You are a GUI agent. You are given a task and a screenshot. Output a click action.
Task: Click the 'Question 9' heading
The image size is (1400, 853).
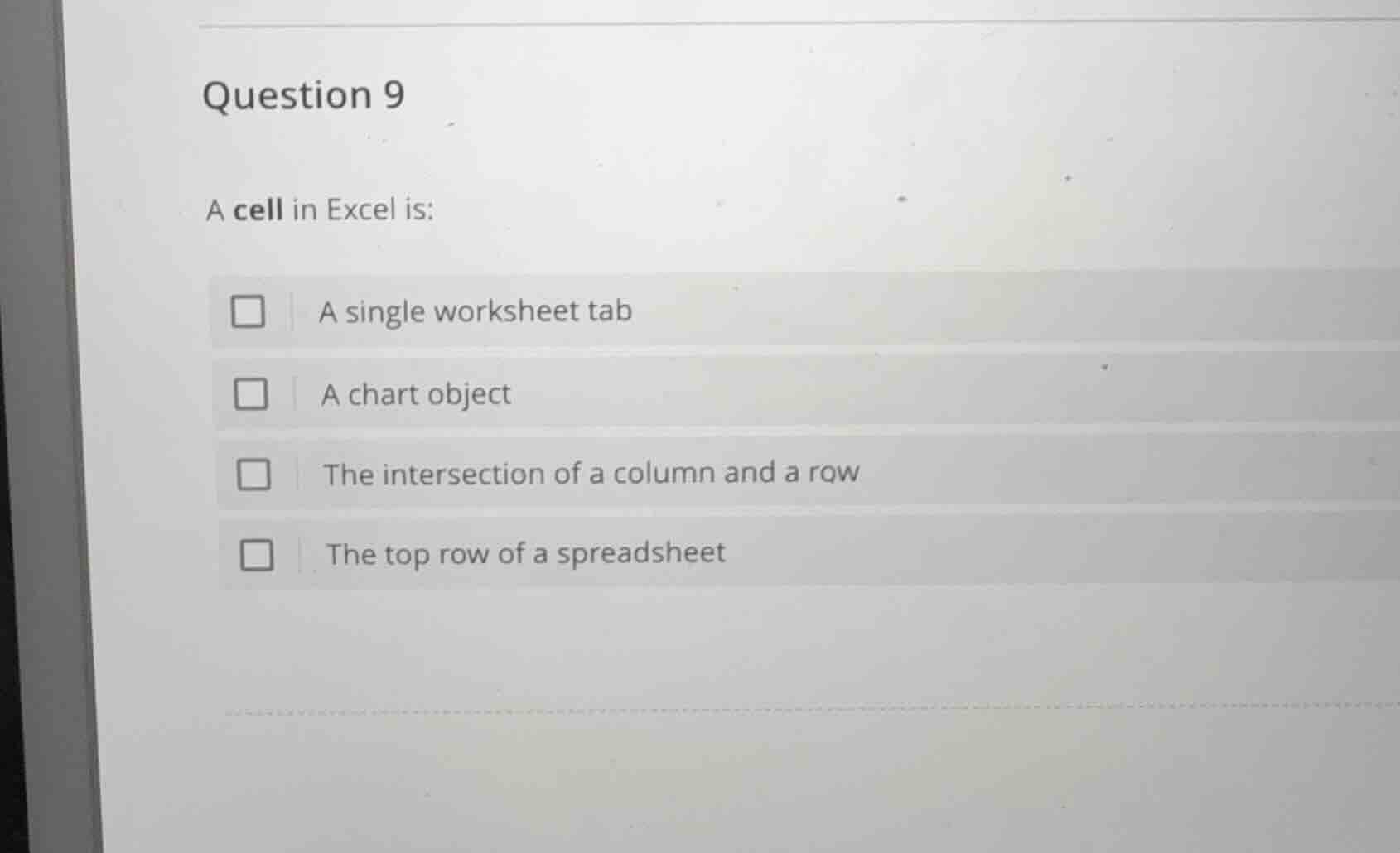(304, 95)
